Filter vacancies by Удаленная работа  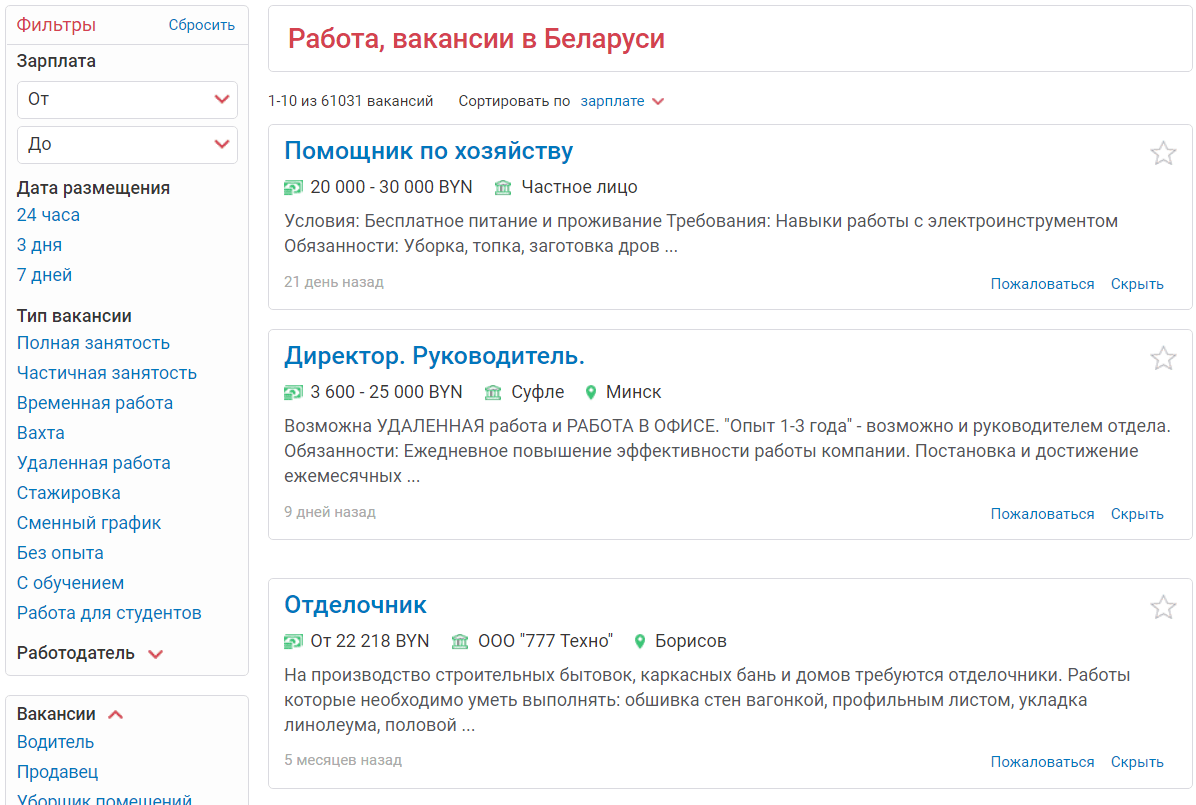[x=94, y=463]
